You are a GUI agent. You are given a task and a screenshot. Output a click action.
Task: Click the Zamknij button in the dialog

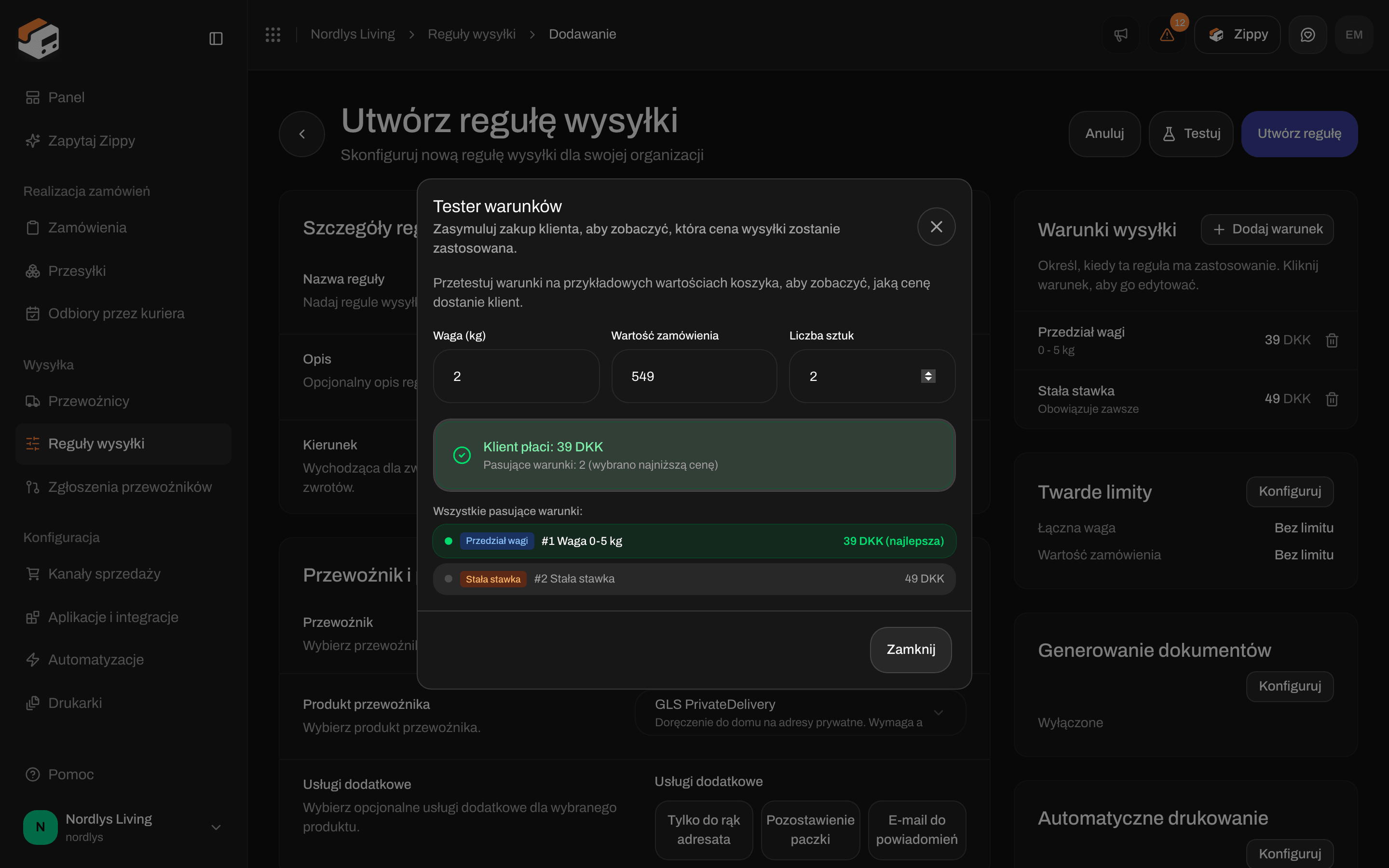911,649
